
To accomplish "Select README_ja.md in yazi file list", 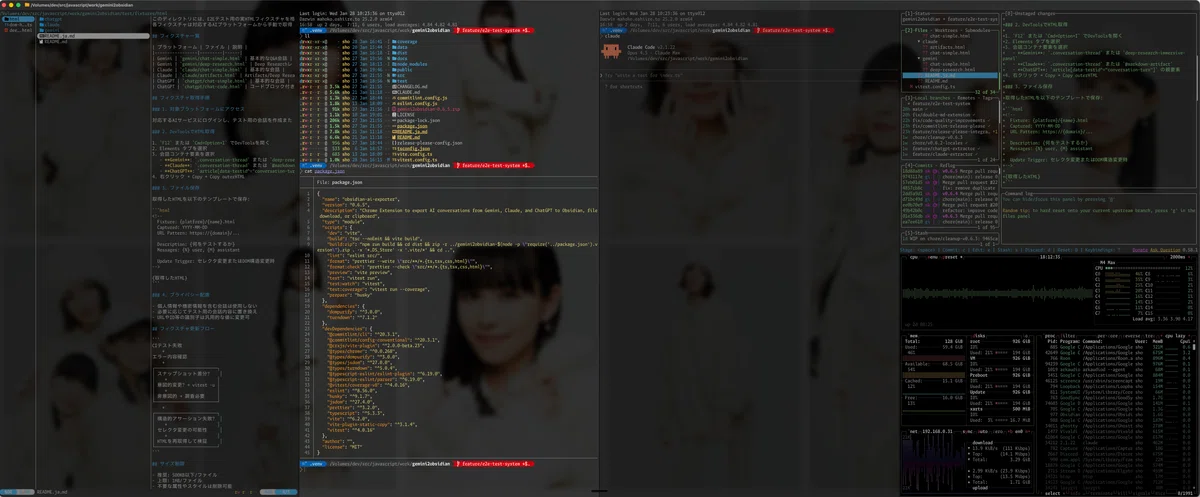I will 93,36.
